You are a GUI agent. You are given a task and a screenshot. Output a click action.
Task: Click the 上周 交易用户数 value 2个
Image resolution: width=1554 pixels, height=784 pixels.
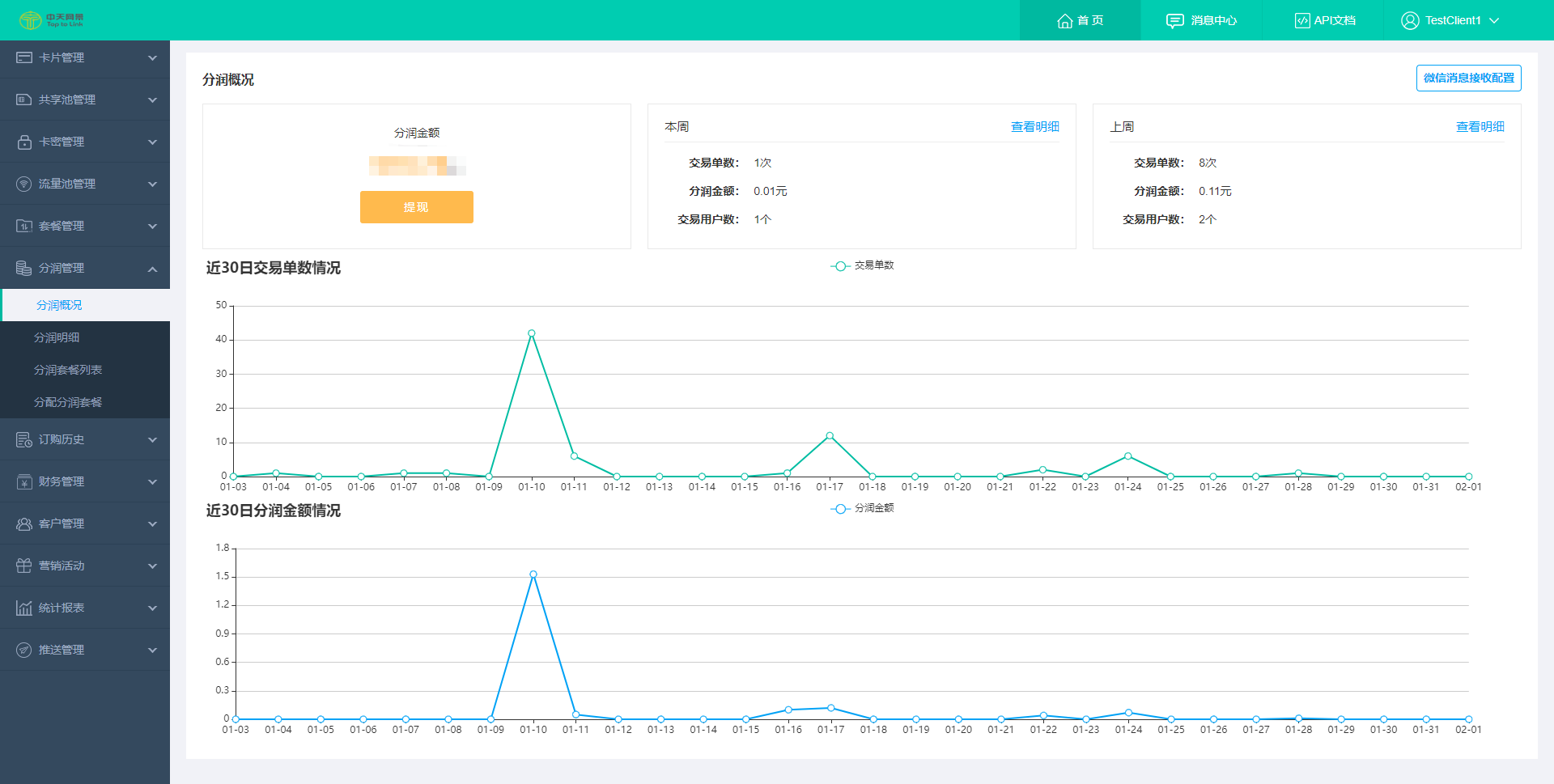coord(1208,220)
